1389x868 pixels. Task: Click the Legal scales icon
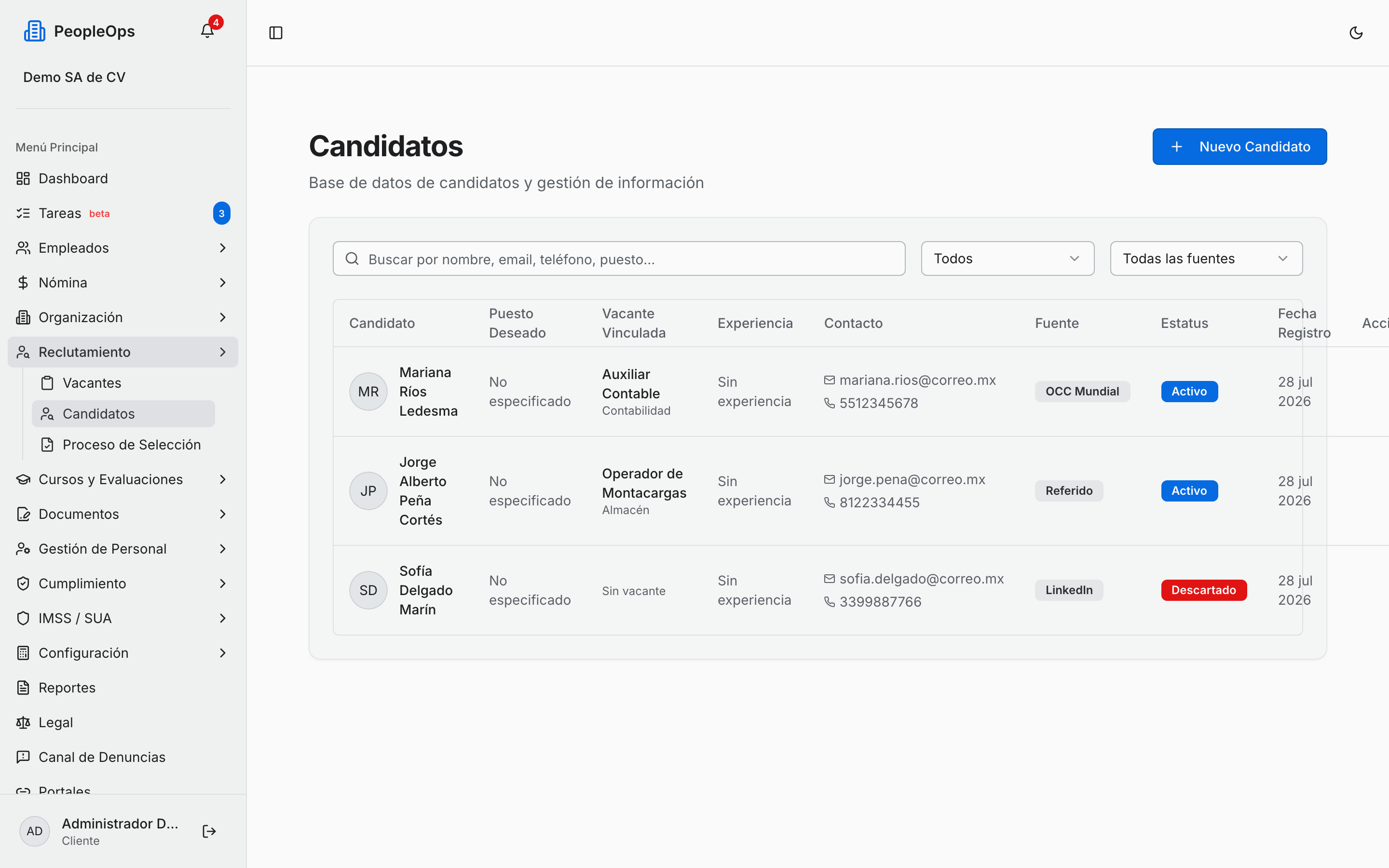[x=23, y=723]
